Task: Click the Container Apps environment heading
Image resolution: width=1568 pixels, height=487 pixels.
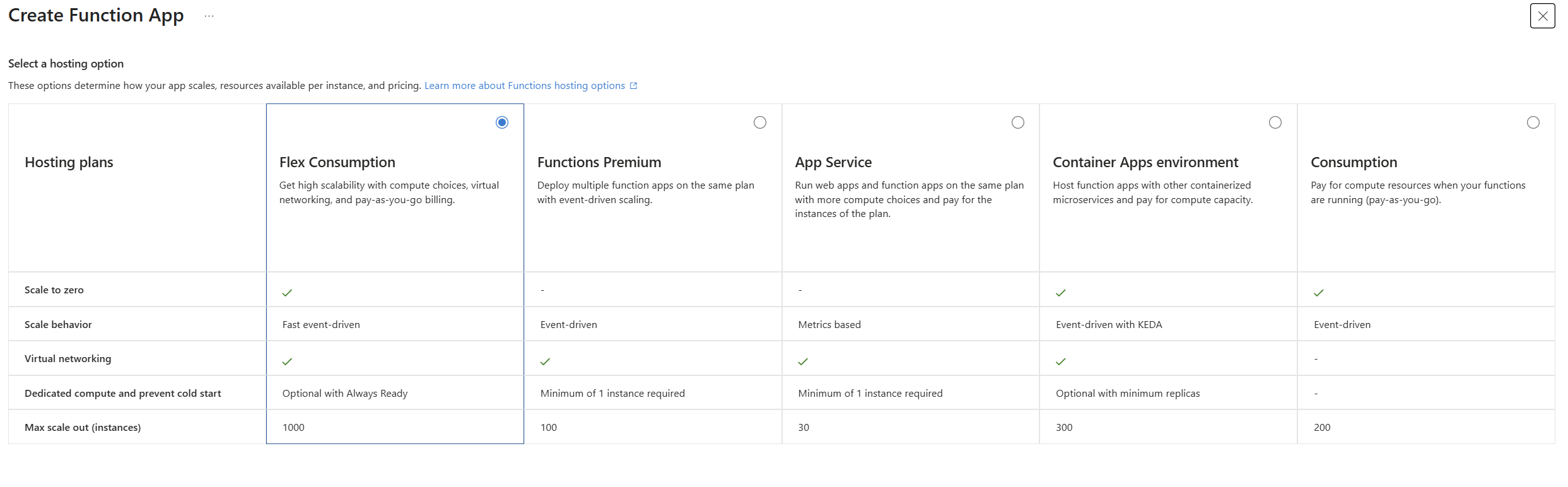Action: click(x=1145, y=162)
